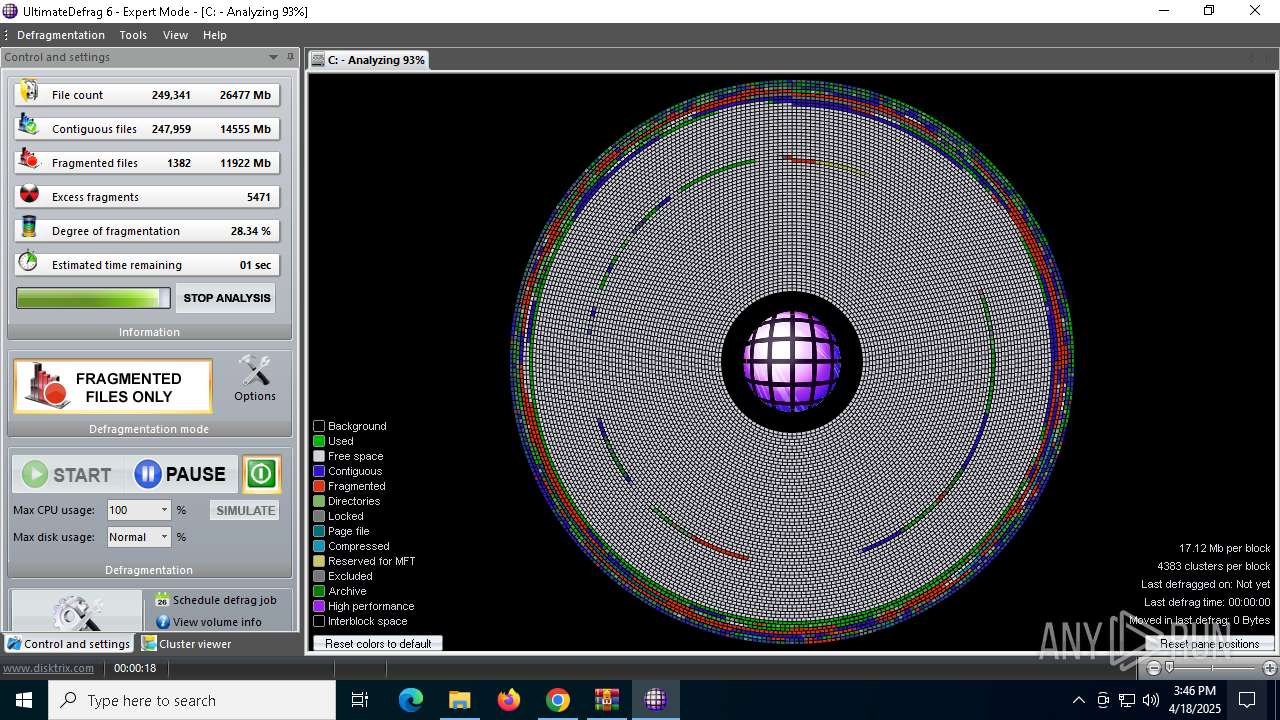Click the purple disk globe in the center
Viewport: 1280px width, 720px height.
[x=792, y=362]
